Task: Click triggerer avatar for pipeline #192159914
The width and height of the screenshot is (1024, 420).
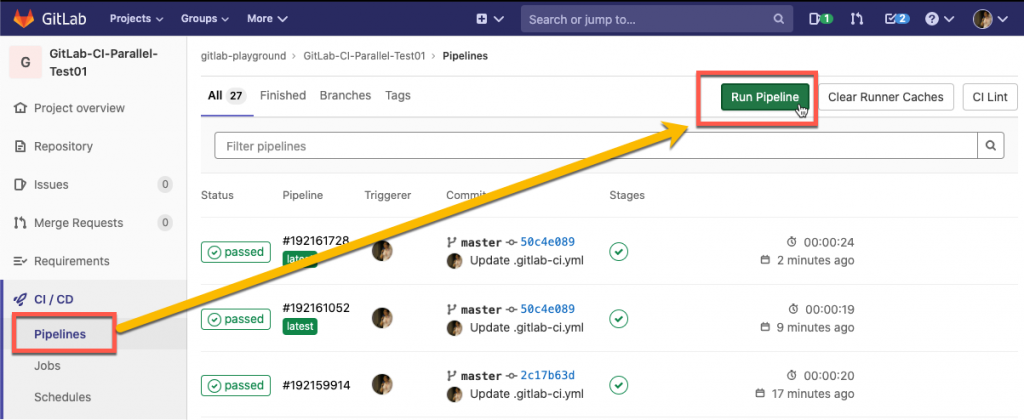Action: 382,385
